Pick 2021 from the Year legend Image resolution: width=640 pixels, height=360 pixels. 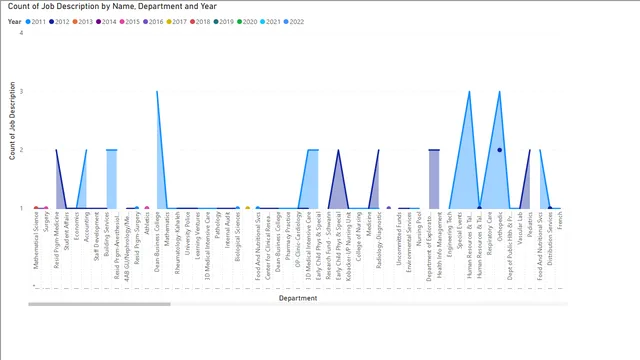click(x=270, y=22)
